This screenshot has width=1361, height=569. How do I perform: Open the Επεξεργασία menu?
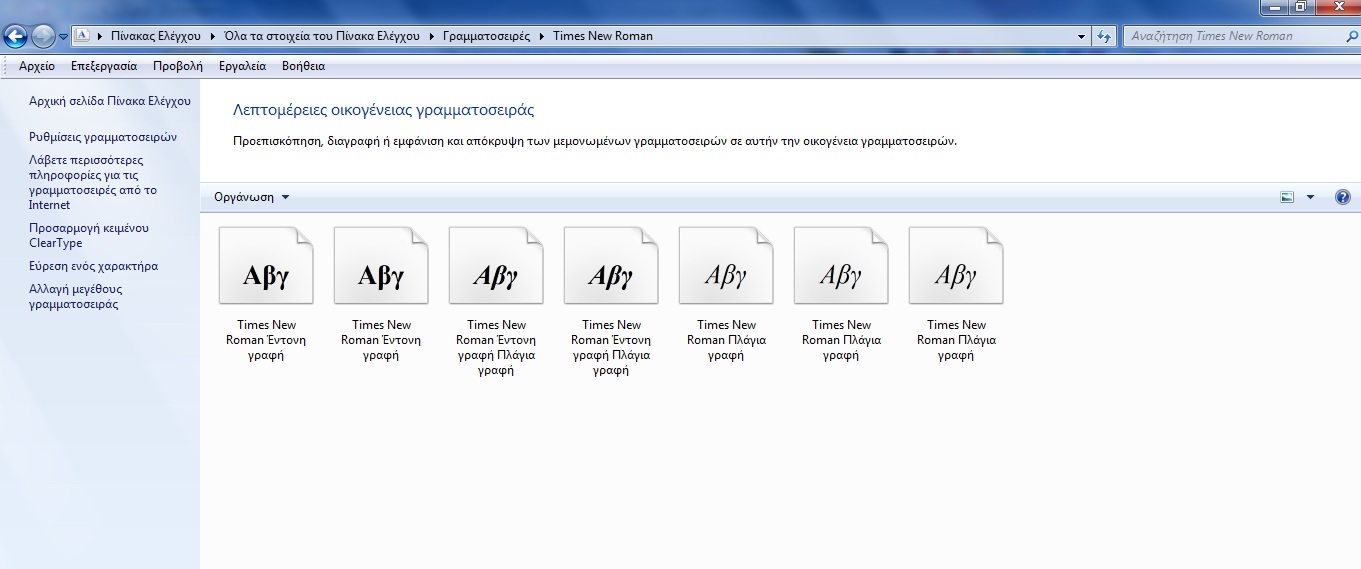104,66
